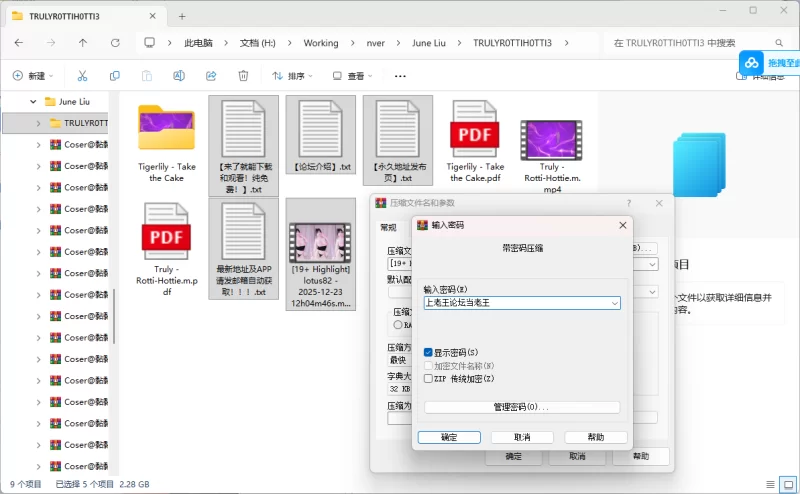Select the 常规 tab in archive dialog

pyautogui.click(x=388, y=227)
